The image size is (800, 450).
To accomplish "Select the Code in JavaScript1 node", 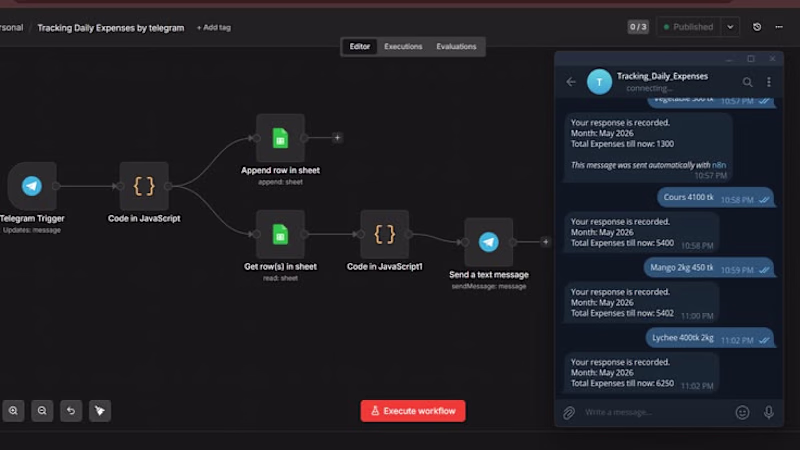I will click(385, 234).
